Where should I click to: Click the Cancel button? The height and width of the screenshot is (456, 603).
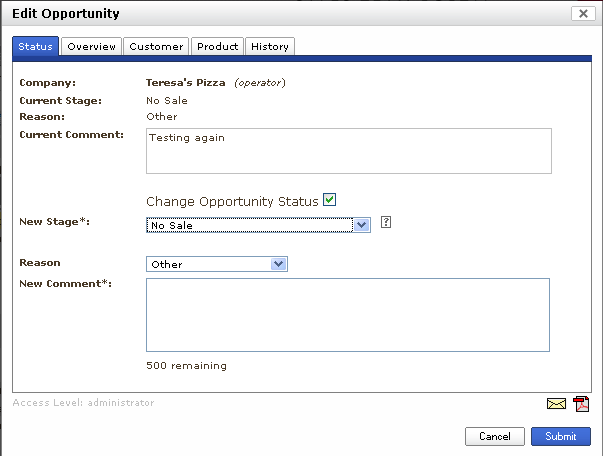pyautogui.click(x=495, y=436)
